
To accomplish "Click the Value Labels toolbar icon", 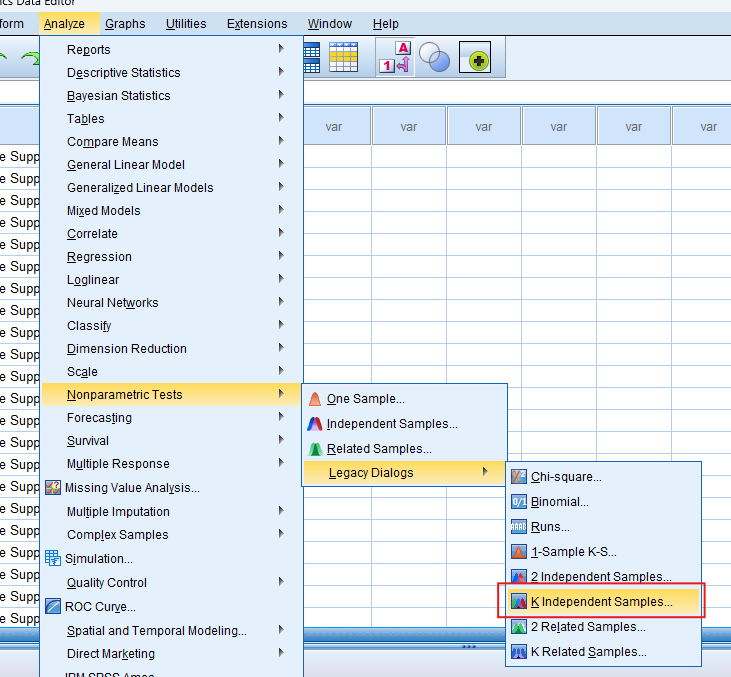I will [395, 59].
